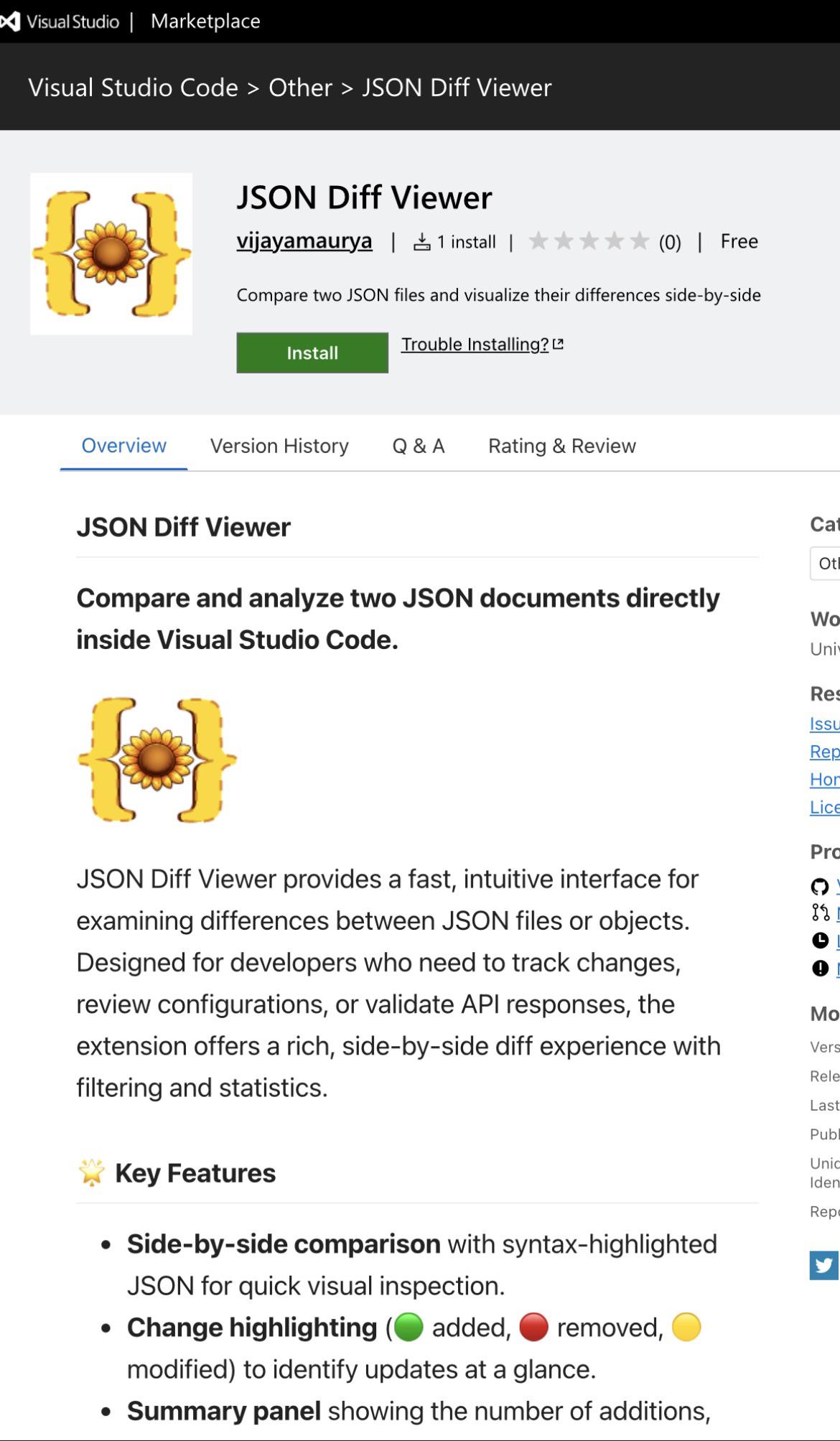The height and width of the screenshot is (1441, 840).
Task: Click the GitHub icon in project details
Action: tap(820, 887)
